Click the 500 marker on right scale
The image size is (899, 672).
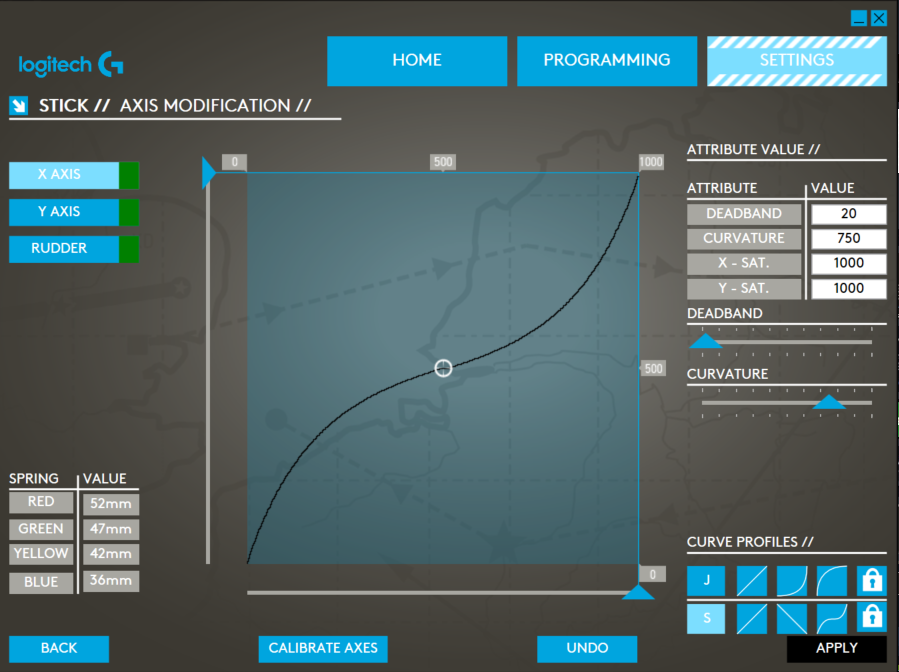pos(653,369)
